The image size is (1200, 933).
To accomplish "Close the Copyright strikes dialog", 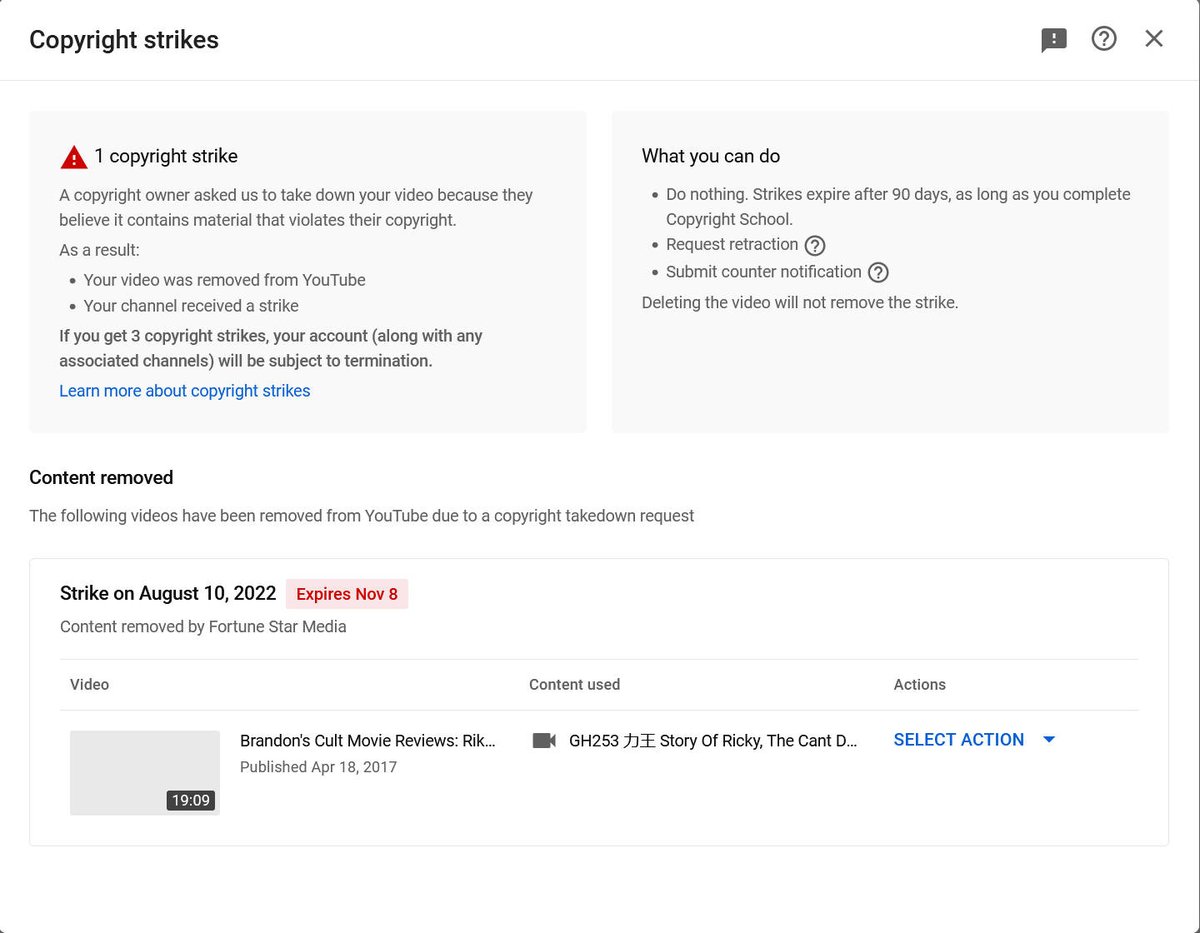I will pos(1154,39).
